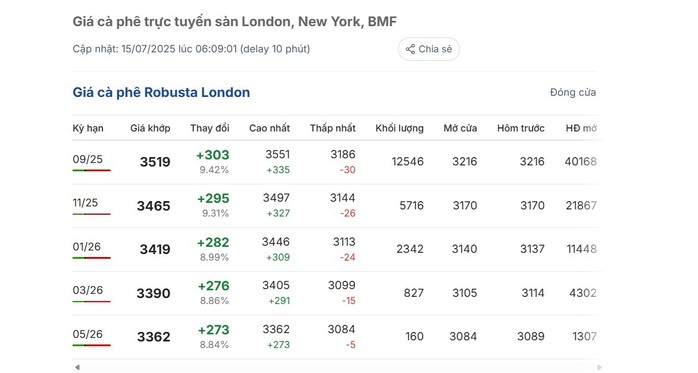Select the 11/25 contract term
Viewport: 698px width, 373px height.
click(85, 203)
